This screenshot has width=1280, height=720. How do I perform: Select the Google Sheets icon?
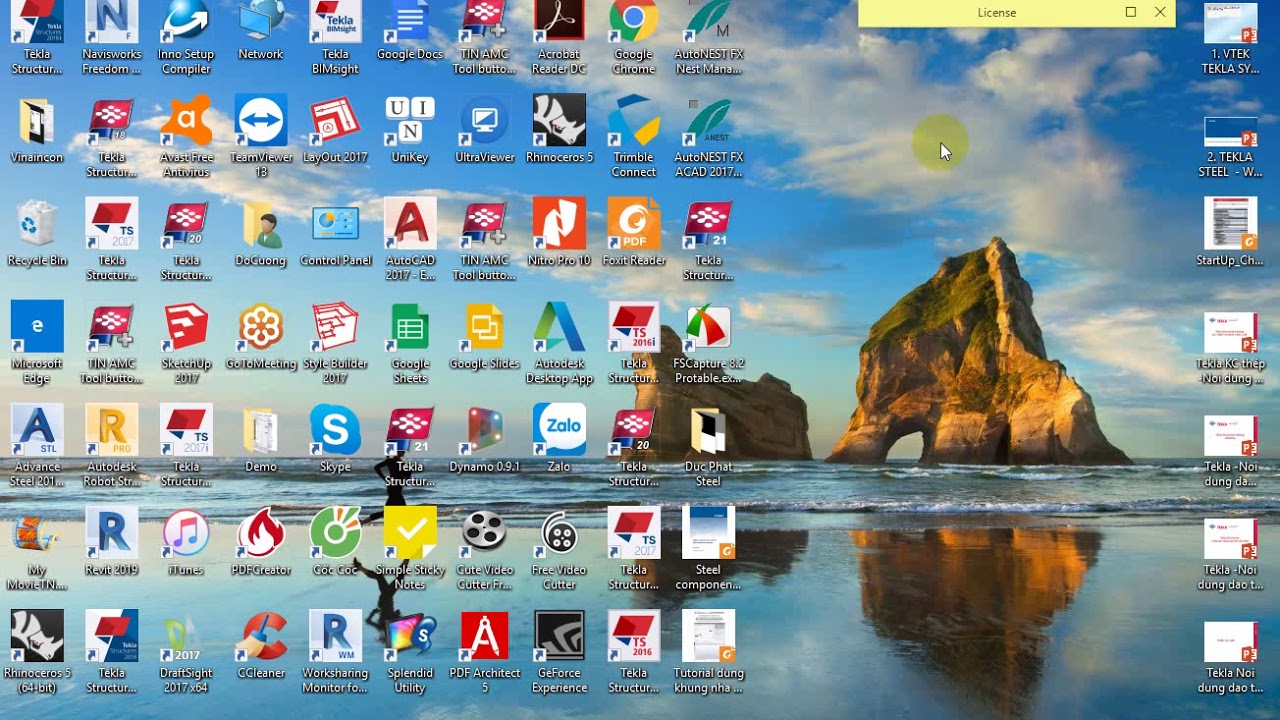pos(410,343)
